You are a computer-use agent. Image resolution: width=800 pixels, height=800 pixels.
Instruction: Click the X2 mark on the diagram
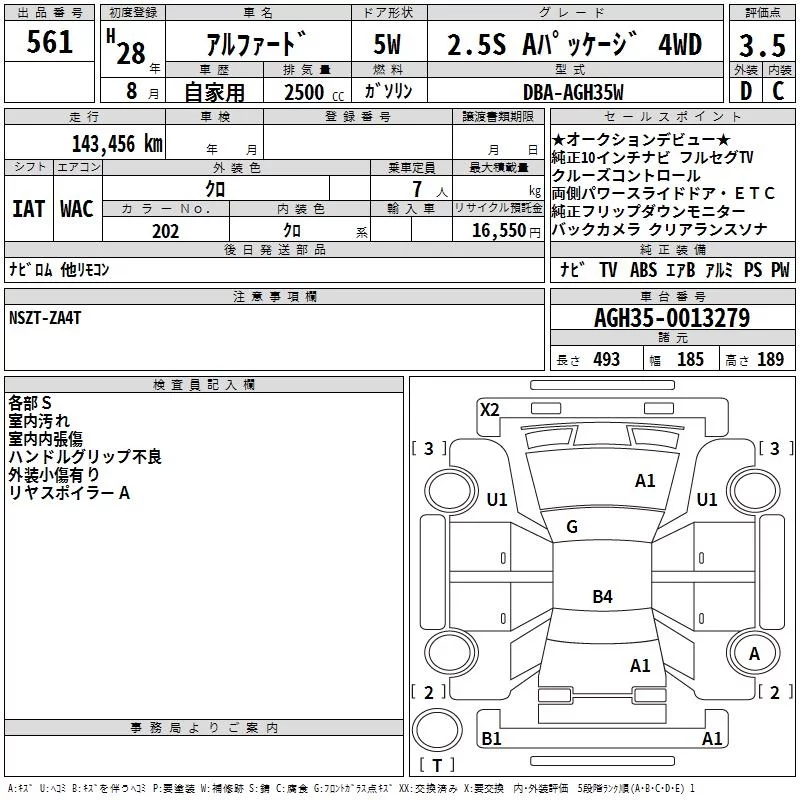pyautogui.click(x=489, y=410)
